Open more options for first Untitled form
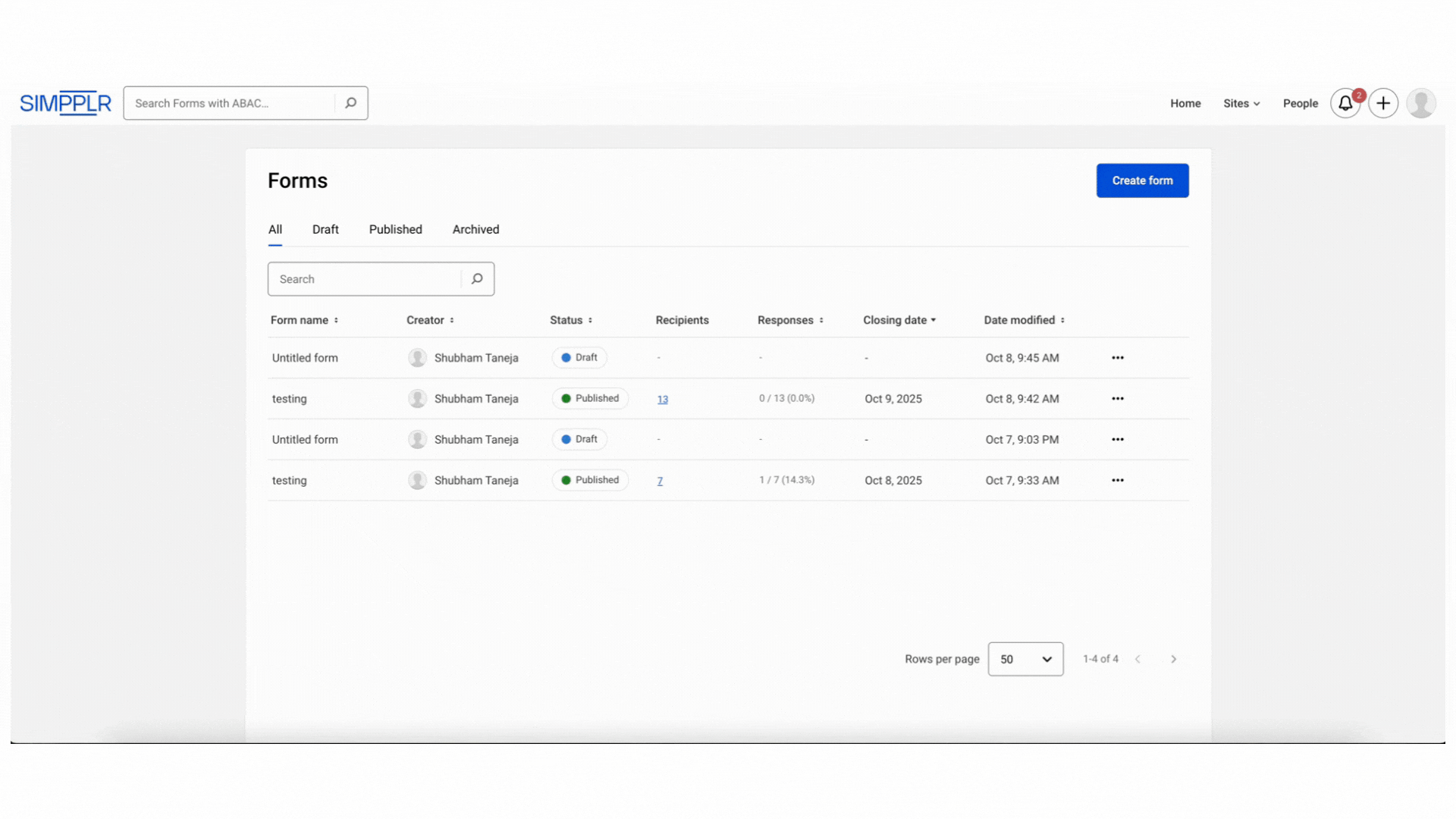The width and height of the screenshot is (1456, 819). pos(1118,358)
